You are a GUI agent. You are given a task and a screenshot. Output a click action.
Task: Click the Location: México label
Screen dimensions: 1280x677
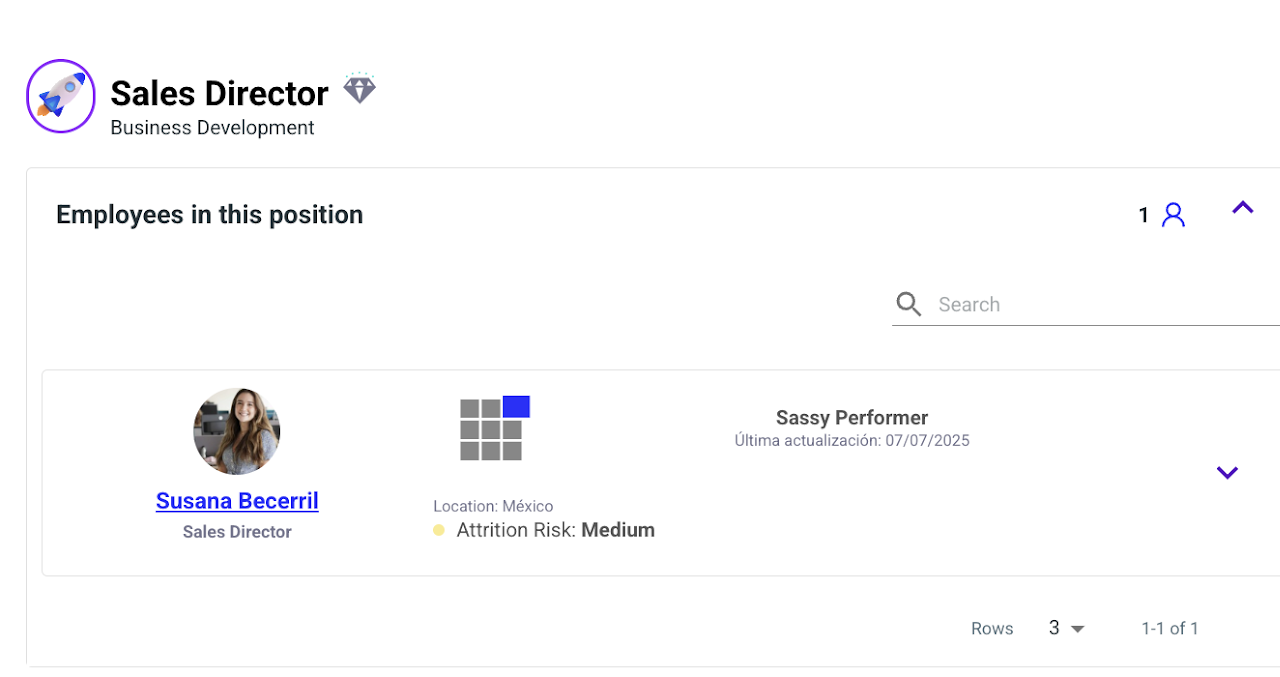click(x=493, y=506)
